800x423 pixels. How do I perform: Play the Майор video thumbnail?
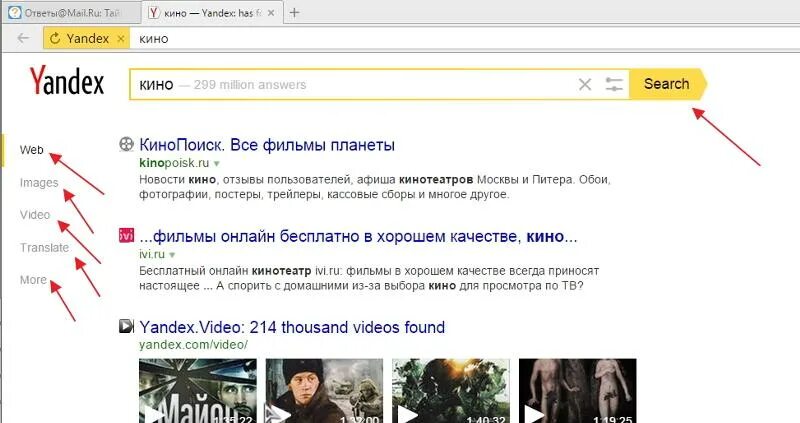tap(198, 391)
